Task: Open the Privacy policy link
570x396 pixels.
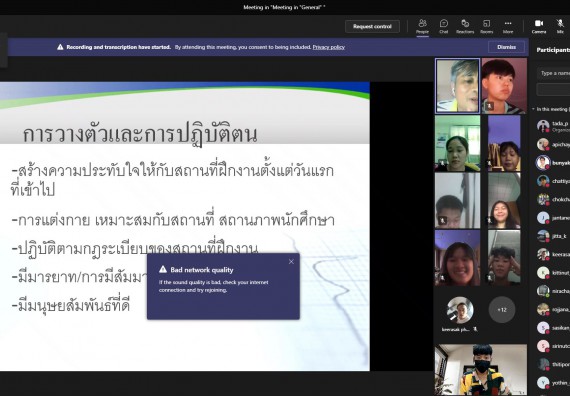Action: click(329, 47)
